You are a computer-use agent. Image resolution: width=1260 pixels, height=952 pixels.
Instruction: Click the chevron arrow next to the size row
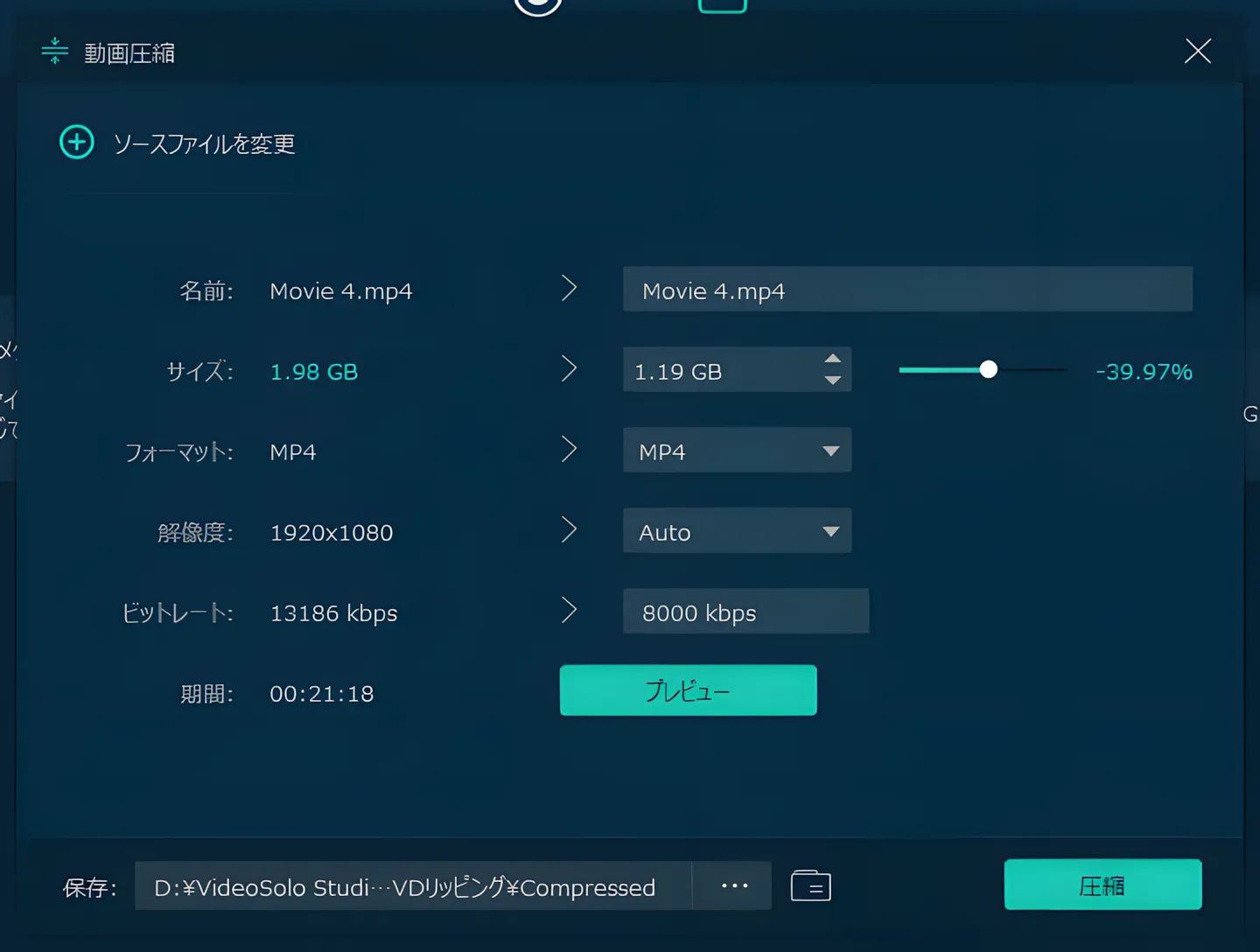tap(570, 369)
